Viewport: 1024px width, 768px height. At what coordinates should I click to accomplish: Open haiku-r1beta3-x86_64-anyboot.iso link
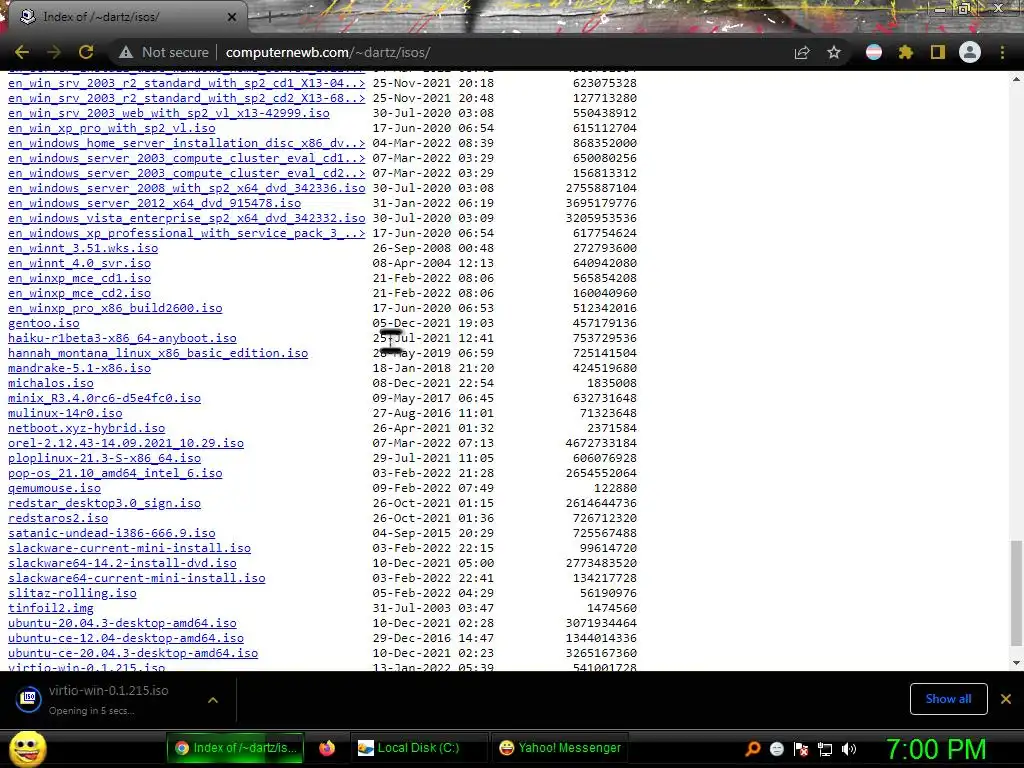pos(122,338)
